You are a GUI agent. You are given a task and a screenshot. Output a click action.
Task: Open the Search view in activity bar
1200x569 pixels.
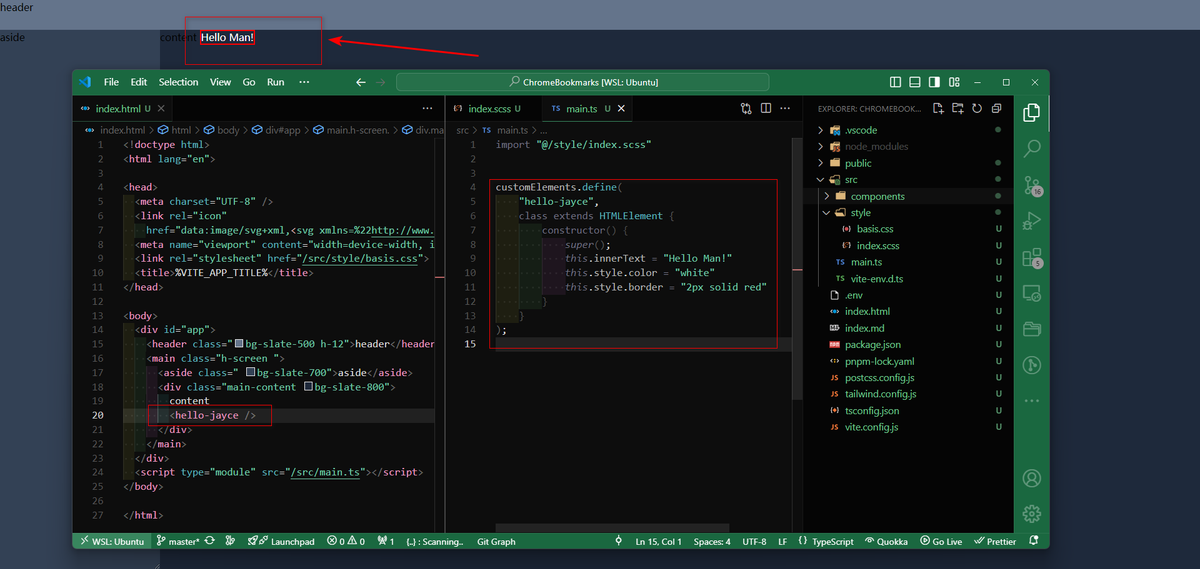tap(1033, 149)
